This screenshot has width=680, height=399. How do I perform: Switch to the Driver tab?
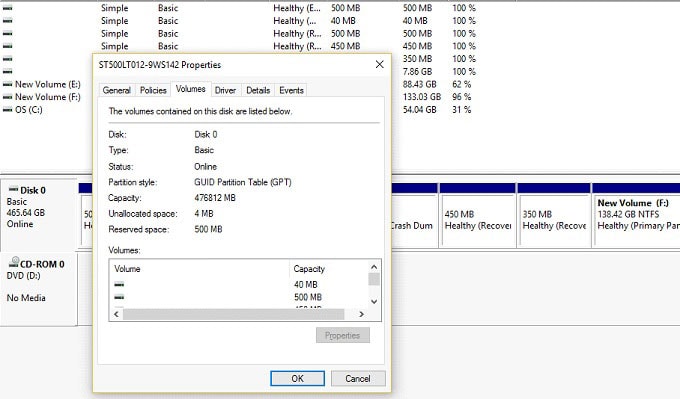(x=226, y=90)
